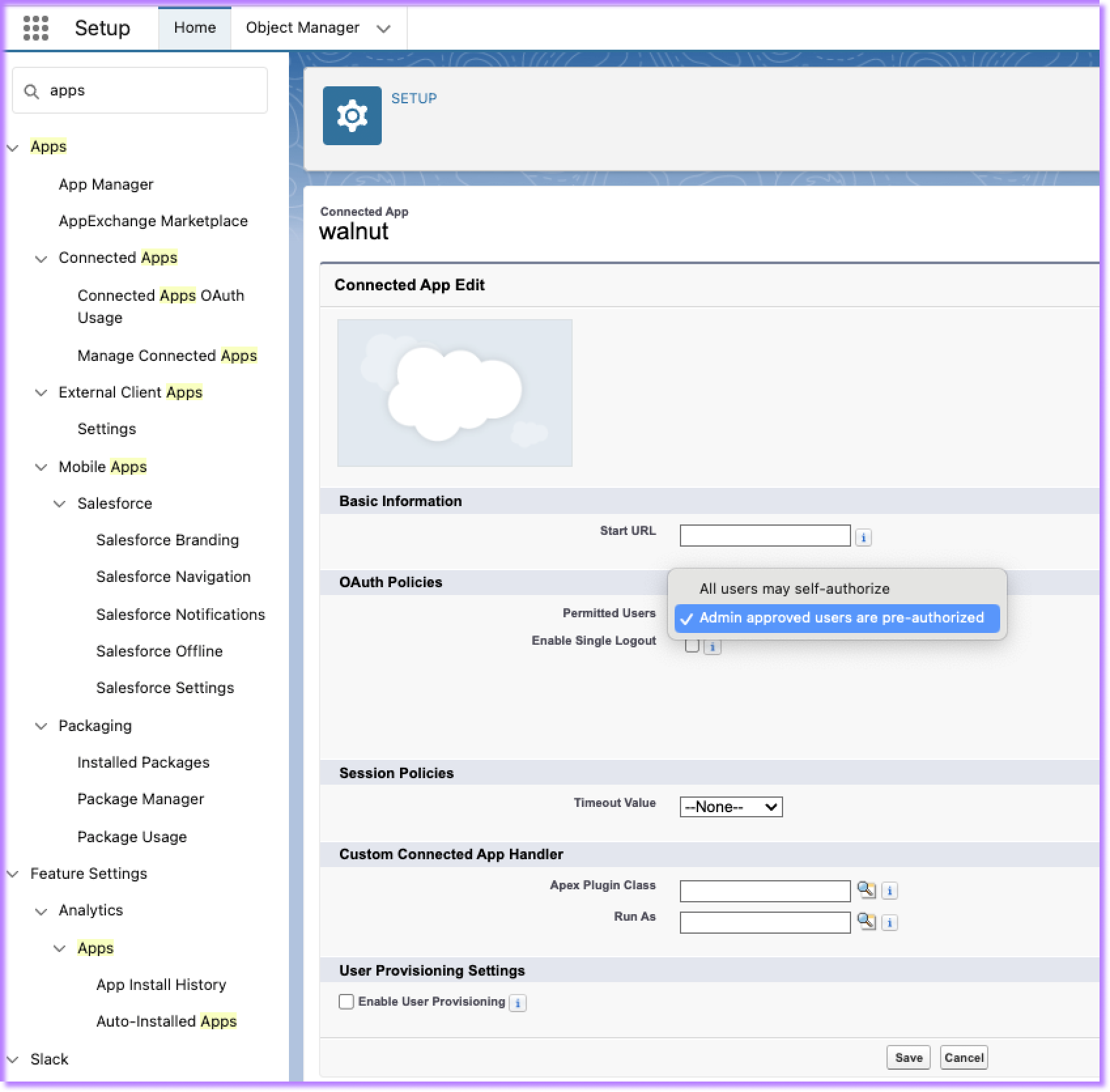Toggle the Enable Single Logout checkbox
Screen dimensions: 1110x1092
[x=692, y=646]
